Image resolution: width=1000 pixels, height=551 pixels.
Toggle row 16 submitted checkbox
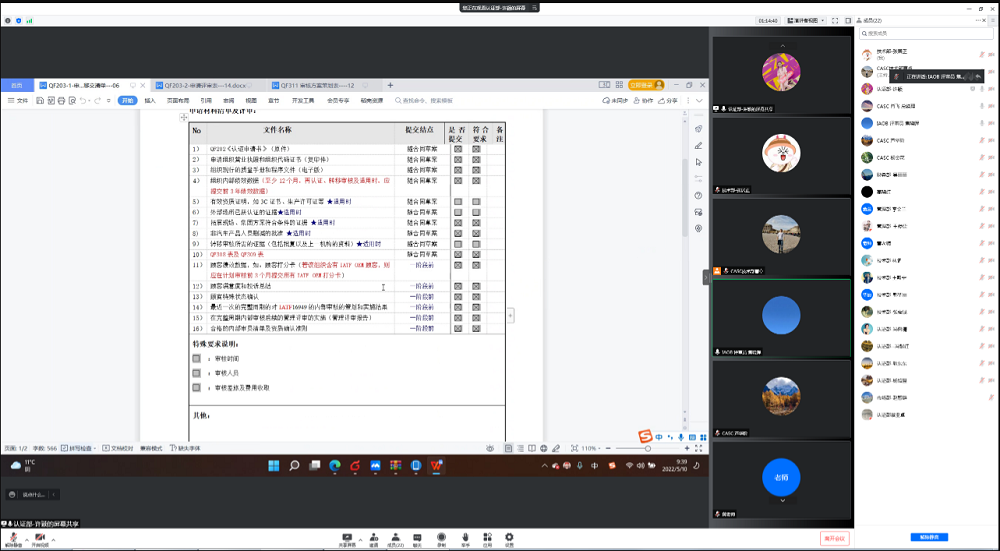458,328
